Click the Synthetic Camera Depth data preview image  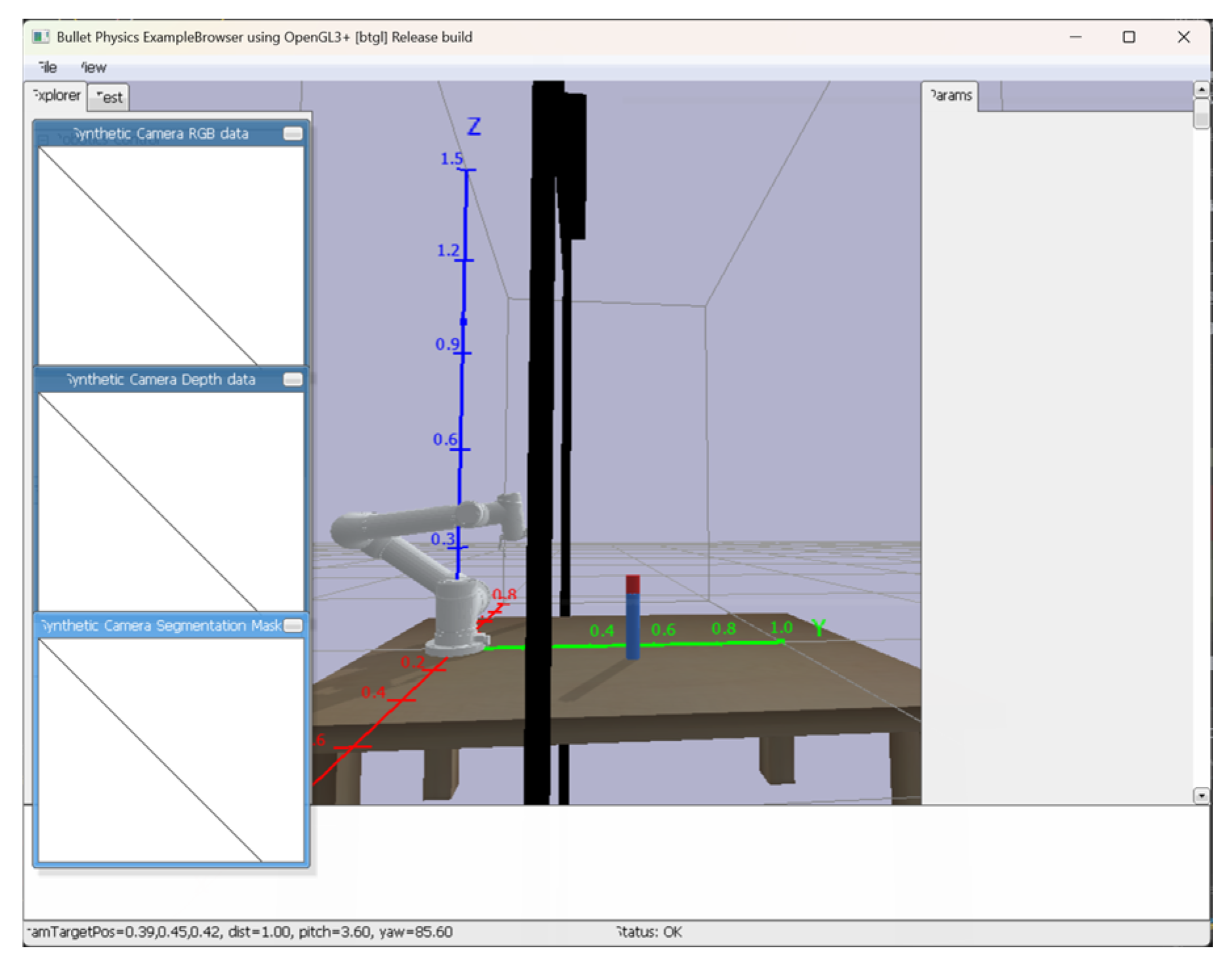(171, 502)
